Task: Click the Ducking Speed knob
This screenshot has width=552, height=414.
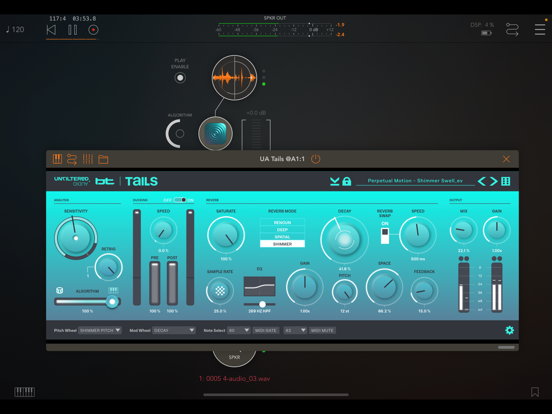Action: pyautogui.click(x=163, y=230)
